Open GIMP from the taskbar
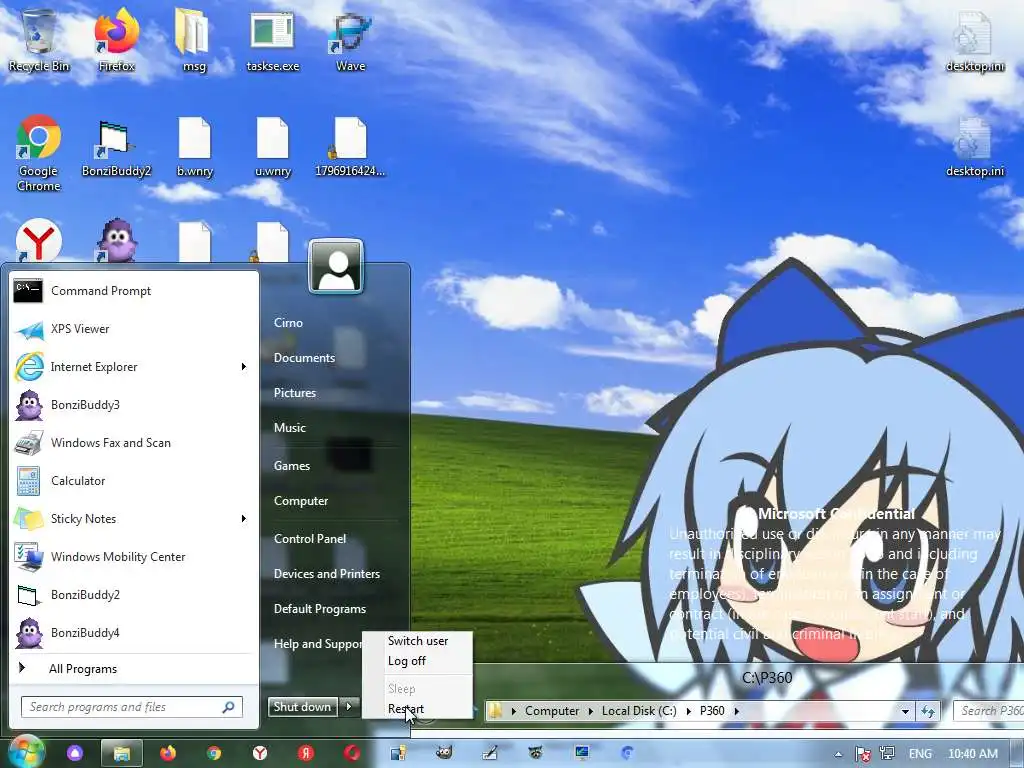 444,753
